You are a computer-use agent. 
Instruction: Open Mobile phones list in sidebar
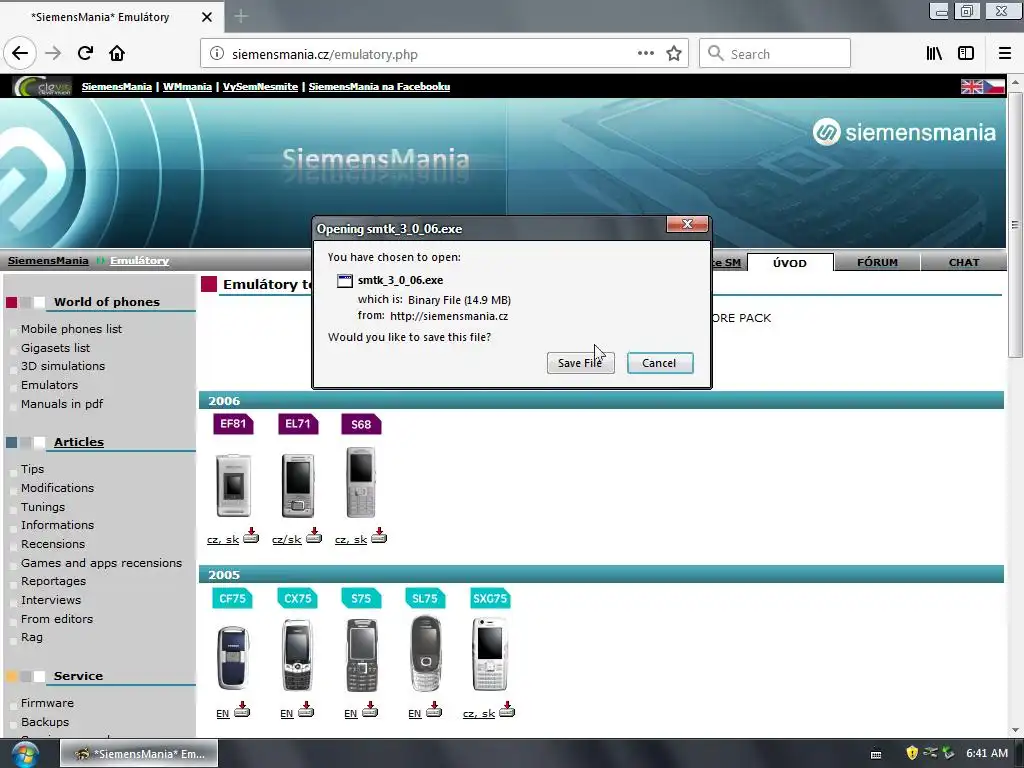click(x=71, y=329)
